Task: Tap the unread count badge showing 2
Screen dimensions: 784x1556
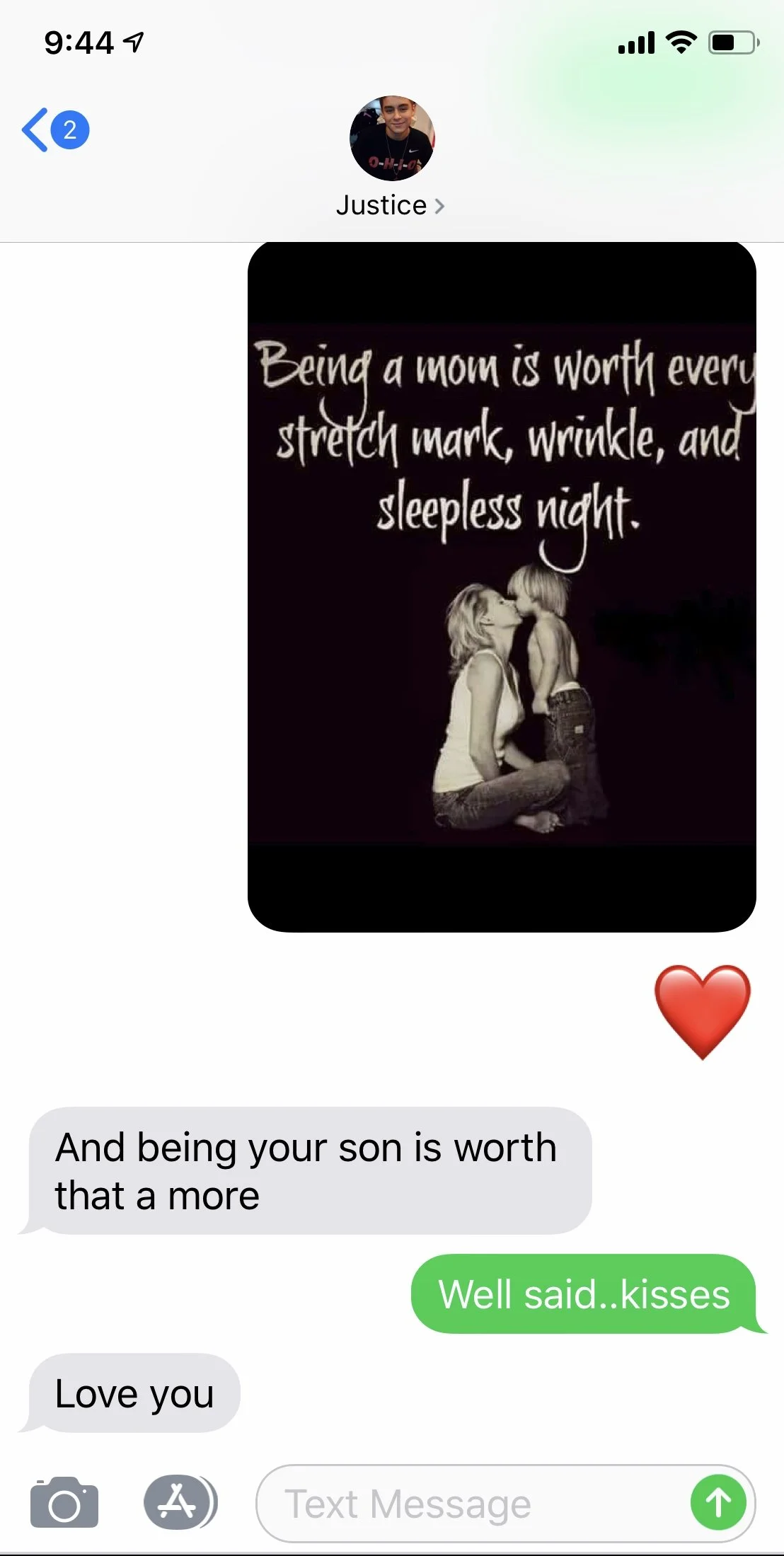Action: pyautogui.click(x=69, y=129)
